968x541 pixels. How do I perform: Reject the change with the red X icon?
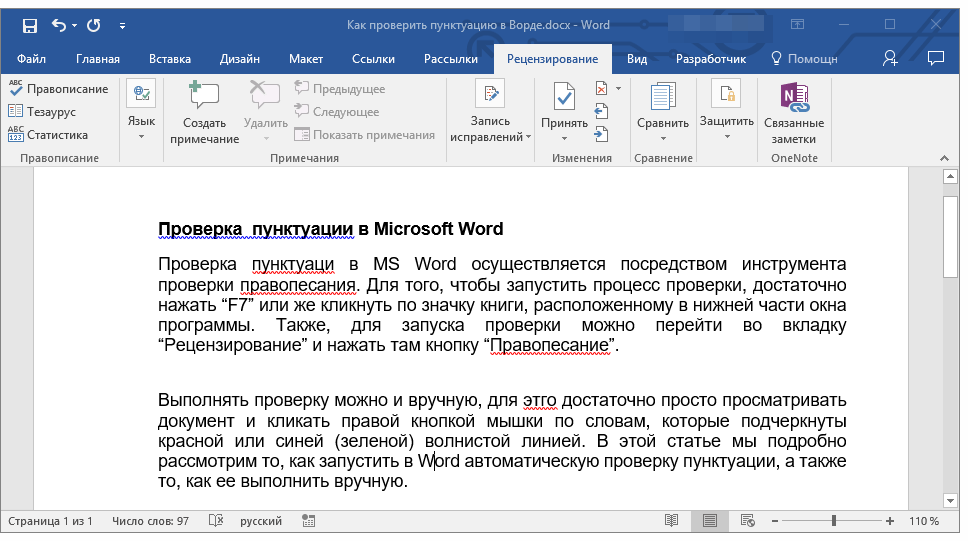click(x=601, y=89)
